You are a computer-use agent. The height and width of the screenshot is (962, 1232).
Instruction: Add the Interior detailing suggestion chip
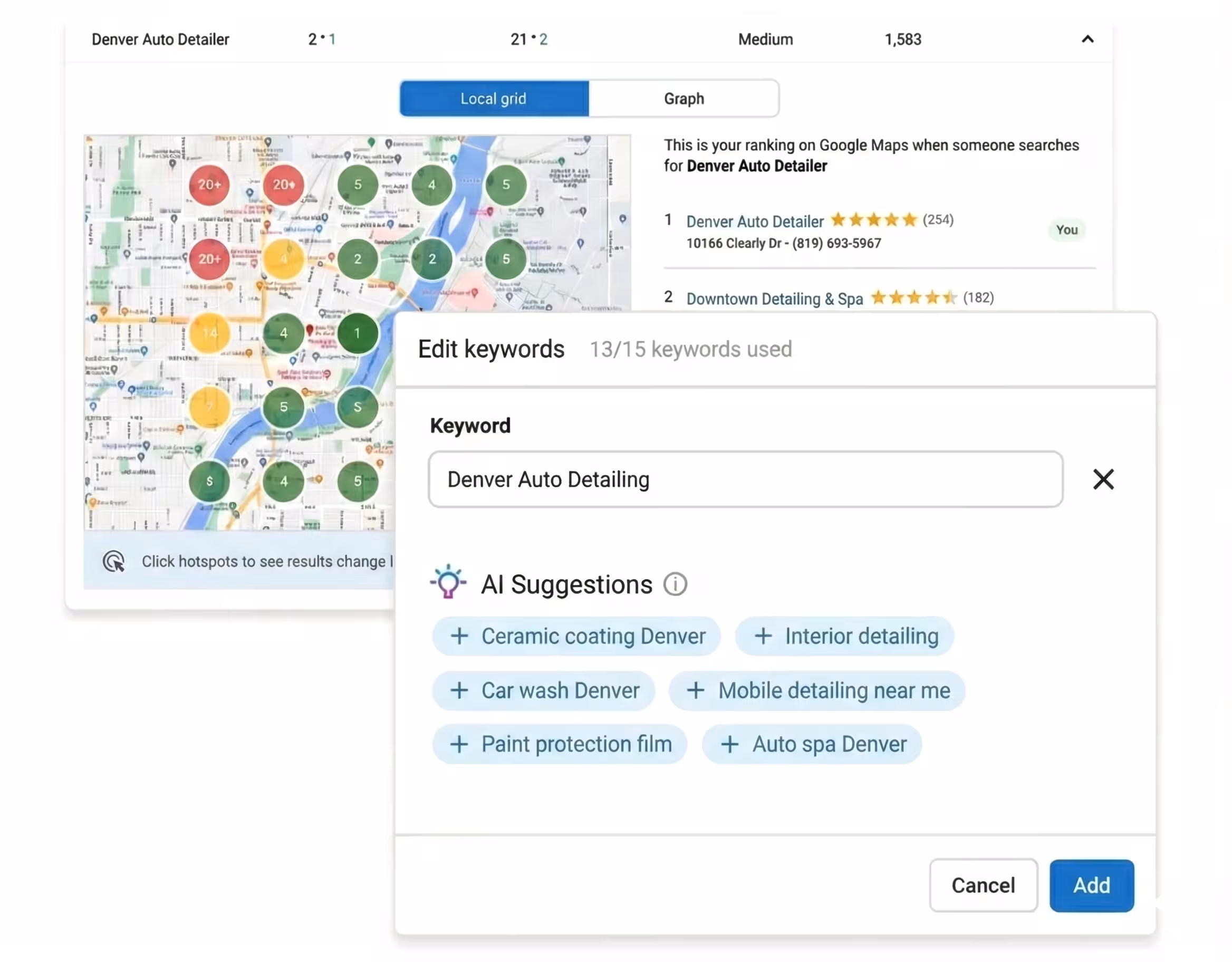(x=844, y=637)
